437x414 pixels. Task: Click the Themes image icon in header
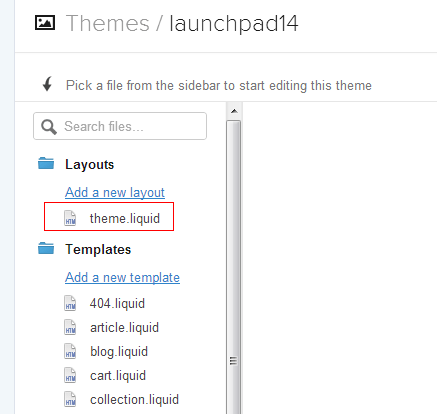tap(45, 23)
